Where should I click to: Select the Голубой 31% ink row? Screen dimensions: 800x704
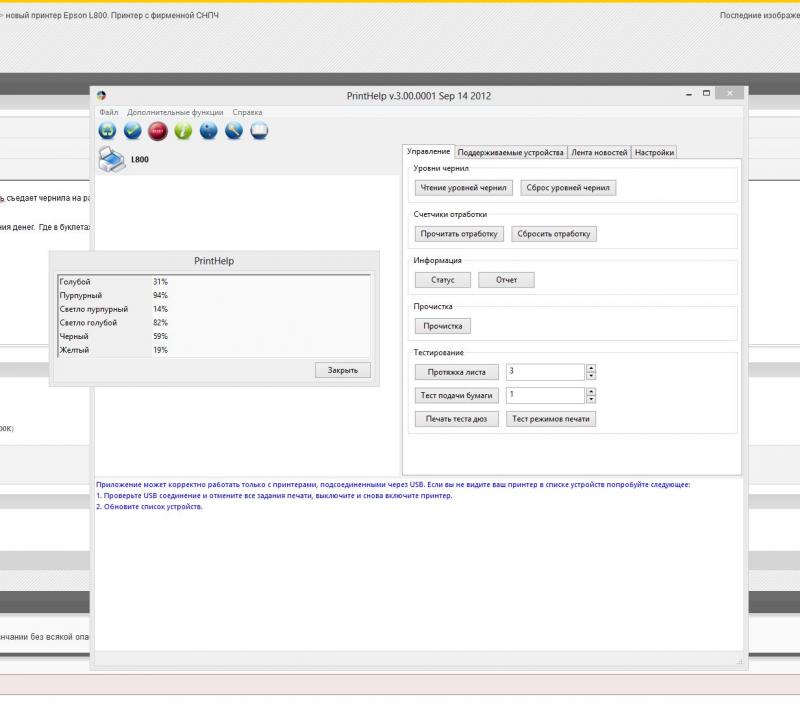tap(214, 282)
